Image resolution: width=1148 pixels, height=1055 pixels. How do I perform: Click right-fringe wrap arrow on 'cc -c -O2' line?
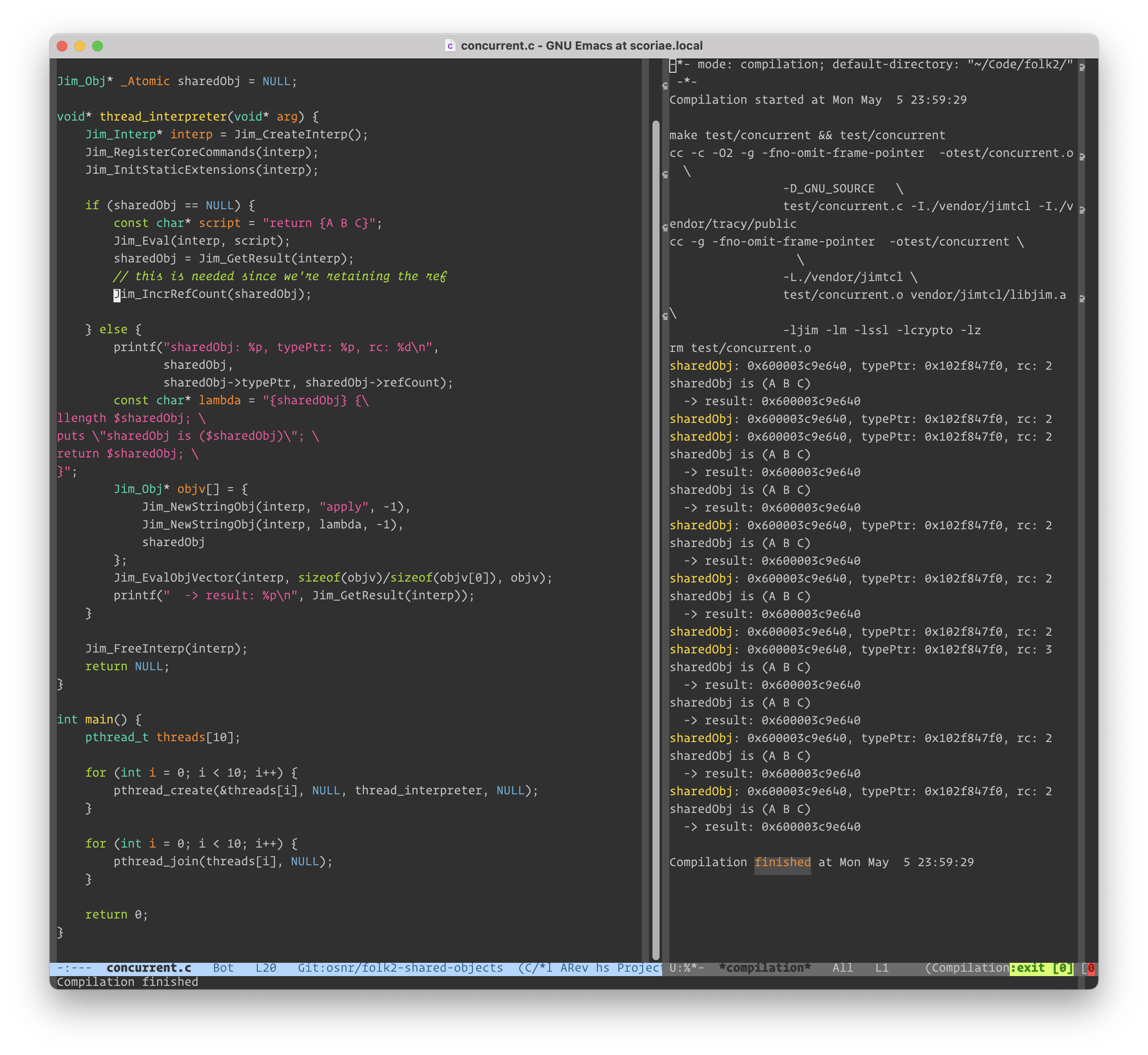pyautogui.click(x=1082, y=156)
